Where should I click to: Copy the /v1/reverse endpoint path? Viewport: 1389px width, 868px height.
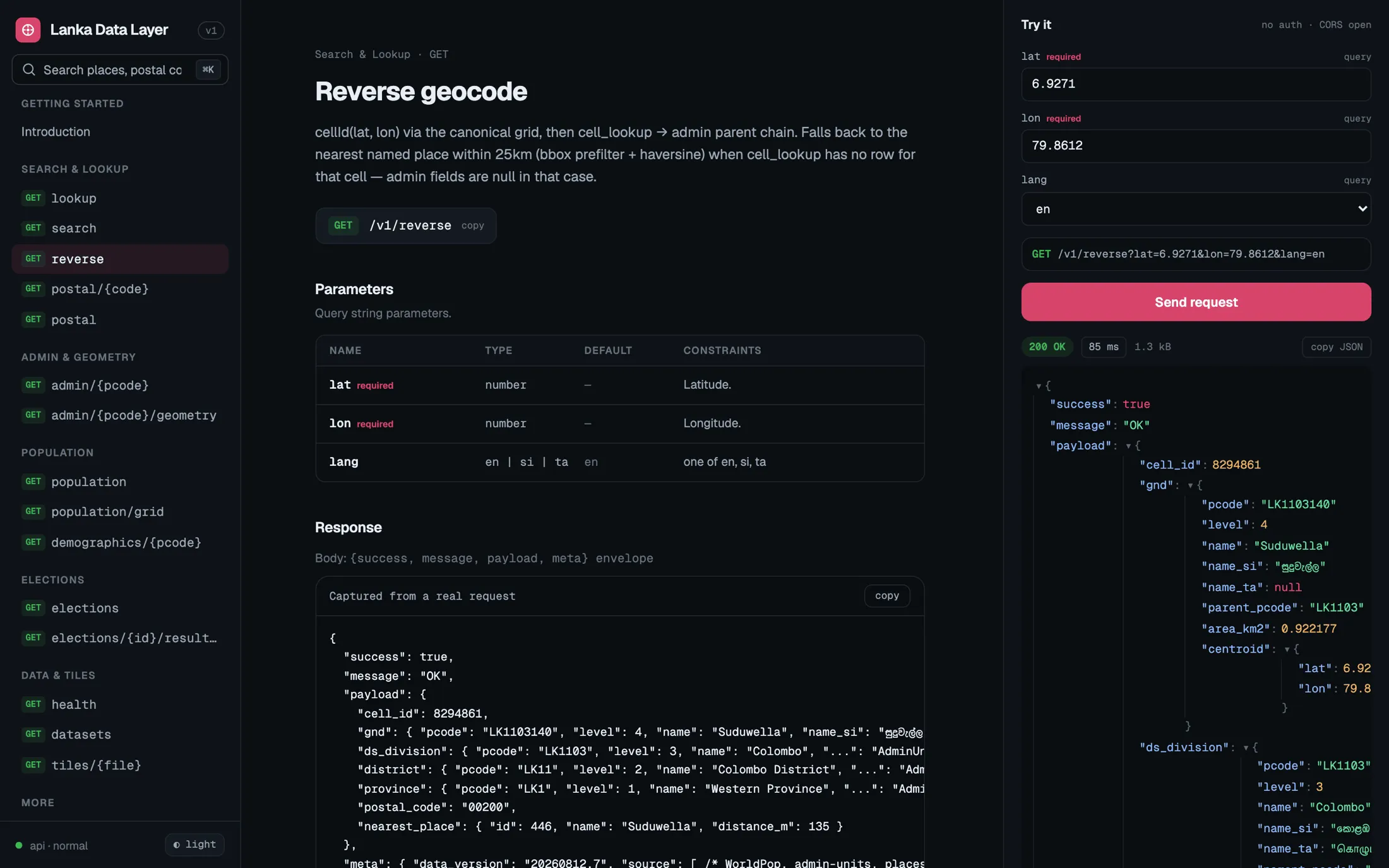click(472, 226)
